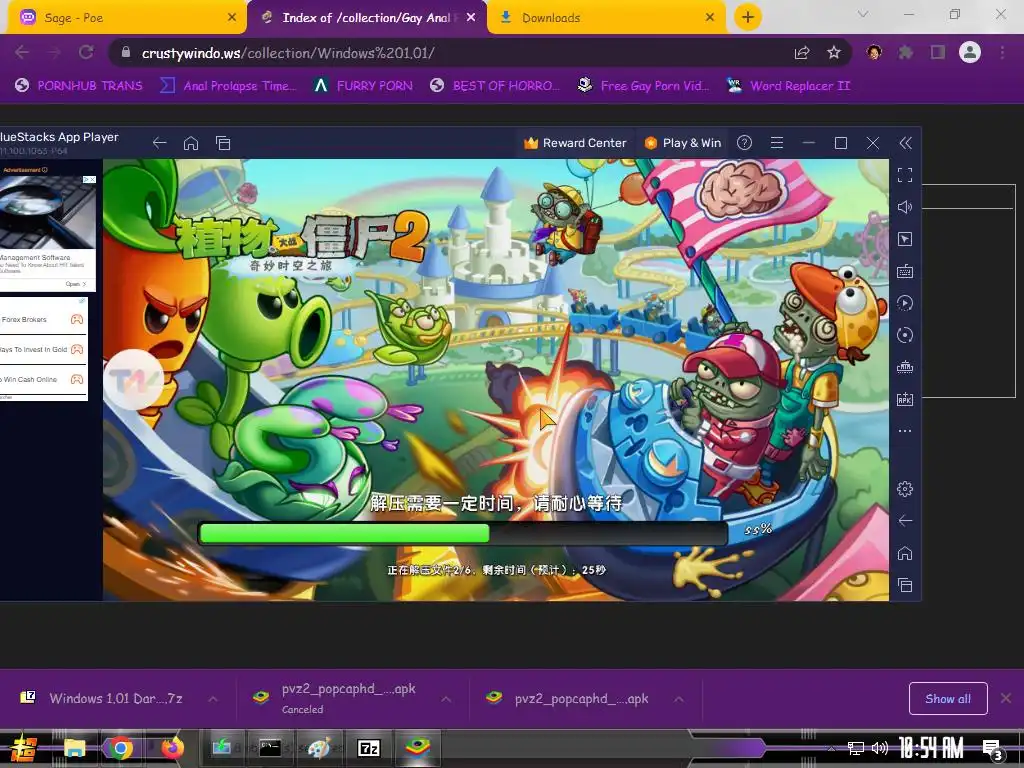The height and width of the screenshot is (768, 1024).
Task: Open BlueStacks home from the title bar
Action: [x=191, y=143]
